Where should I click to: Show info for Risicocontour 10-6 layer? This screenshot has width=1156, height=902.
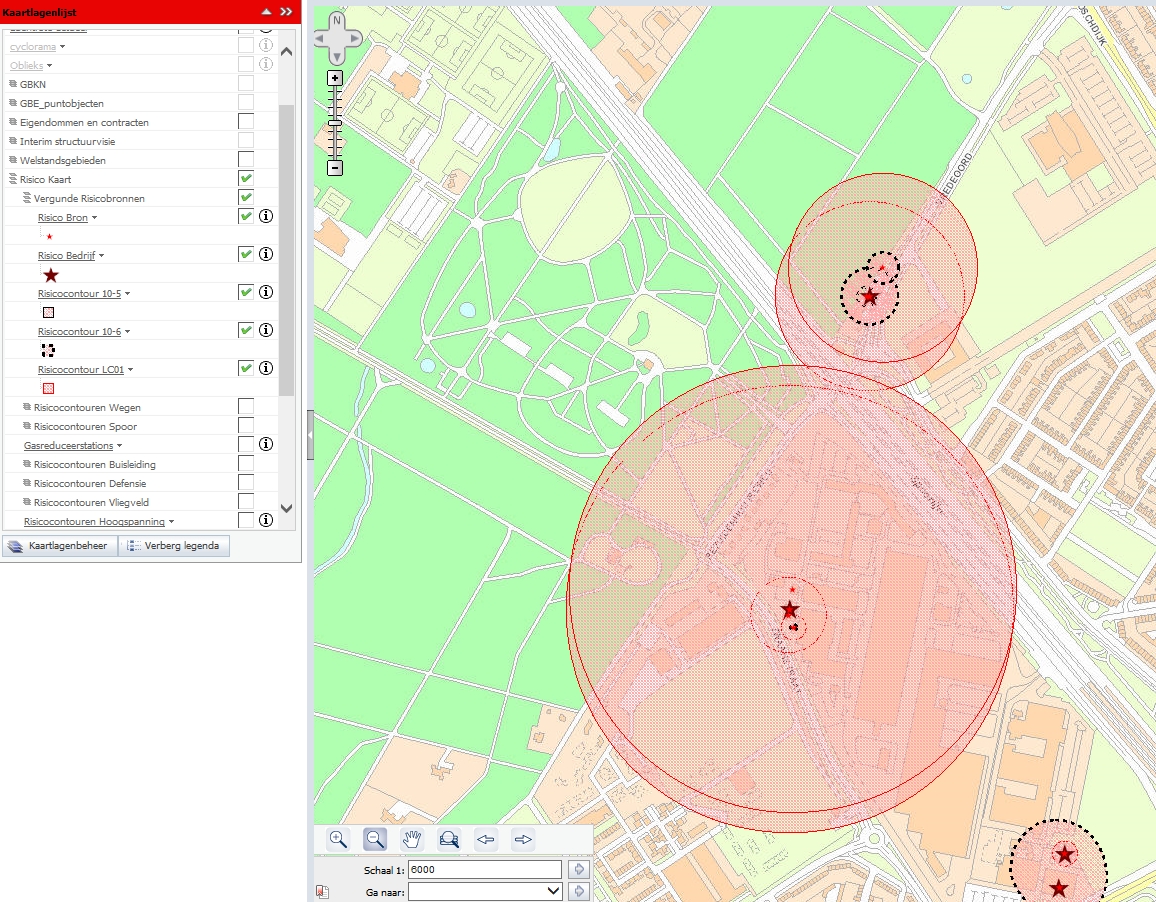266,330
